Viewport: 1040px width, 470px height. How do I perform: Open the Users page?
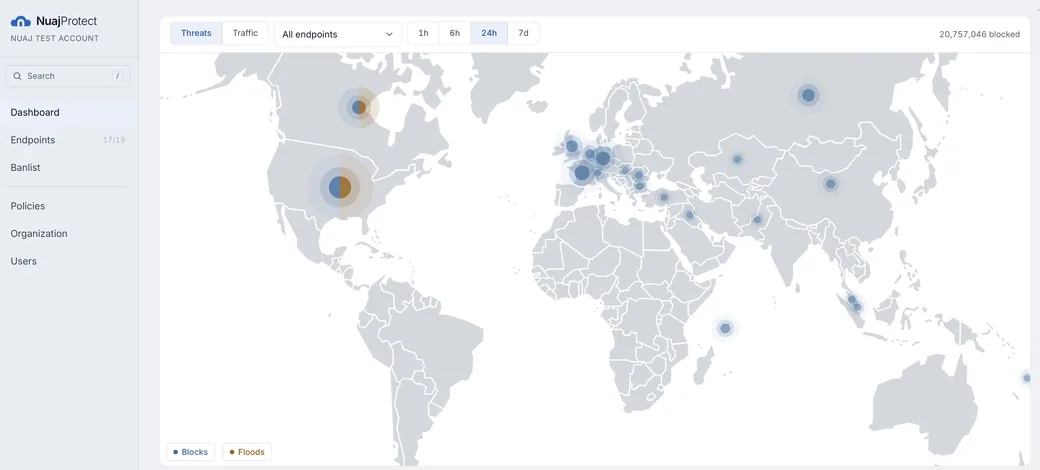(x=69, y=261)
